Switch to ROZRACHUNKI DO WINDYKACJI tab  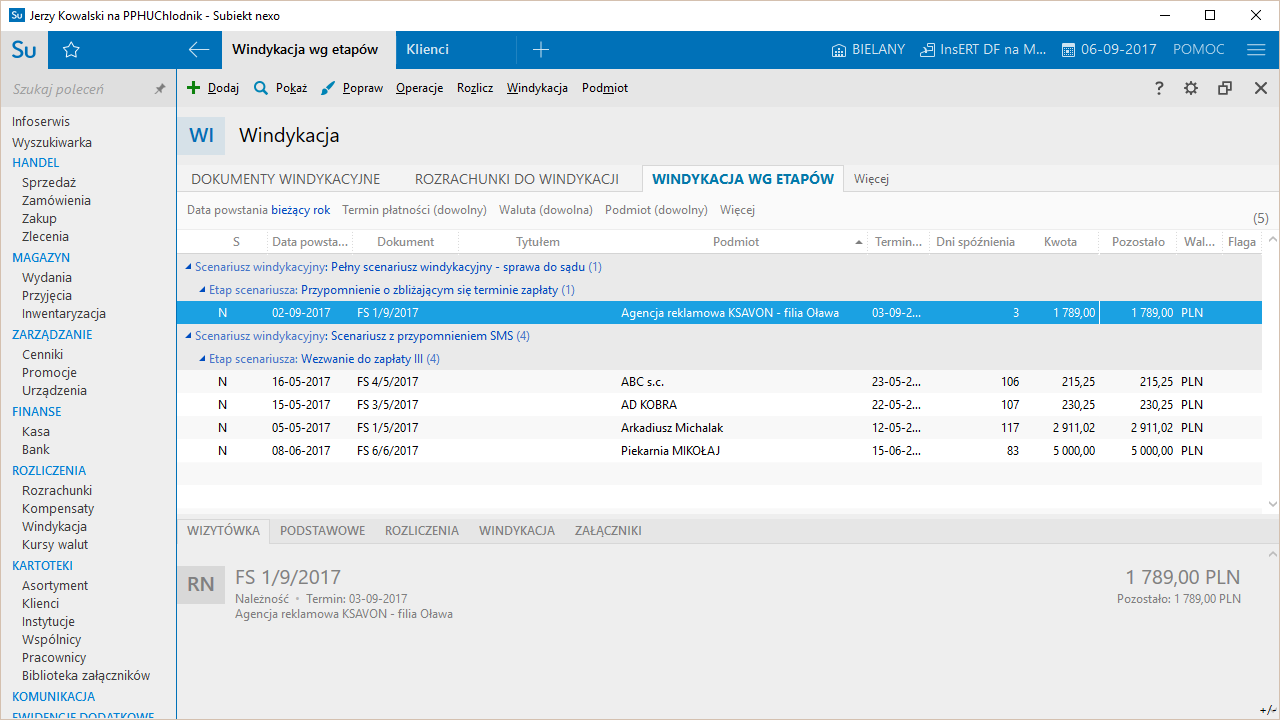pyautogui.click(x=517, y=179)
